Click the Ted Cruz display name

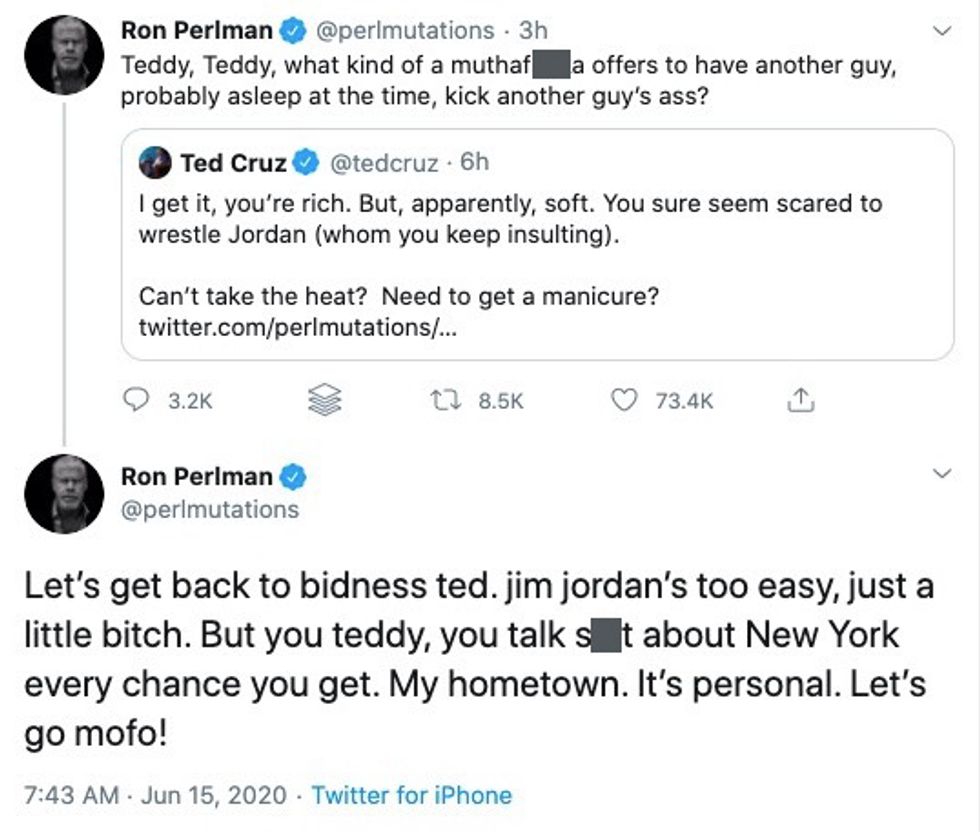[233, 161]
